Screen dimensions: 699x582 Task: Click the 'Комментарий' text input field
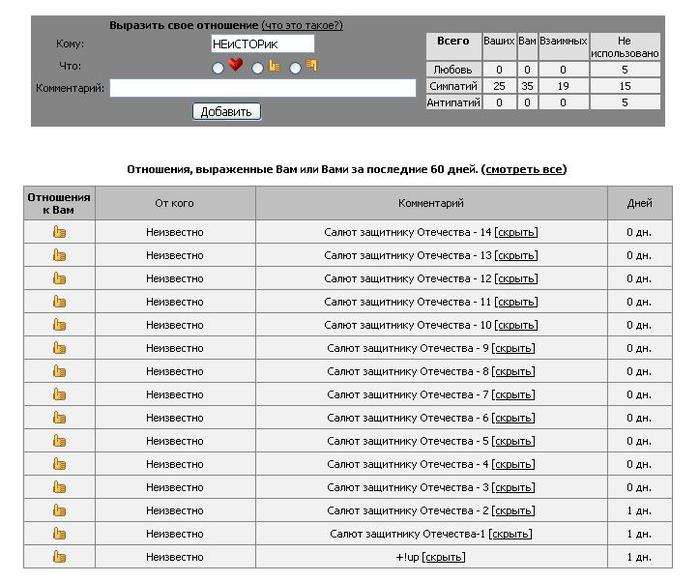click(263, 88)
